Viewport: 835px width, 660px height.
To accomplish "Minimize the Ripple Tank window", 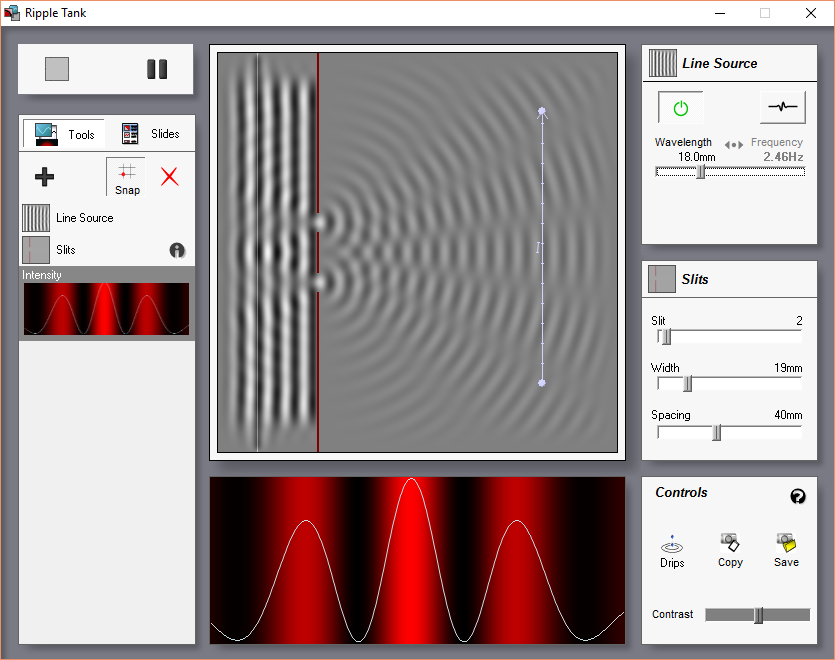I will 720,13.
